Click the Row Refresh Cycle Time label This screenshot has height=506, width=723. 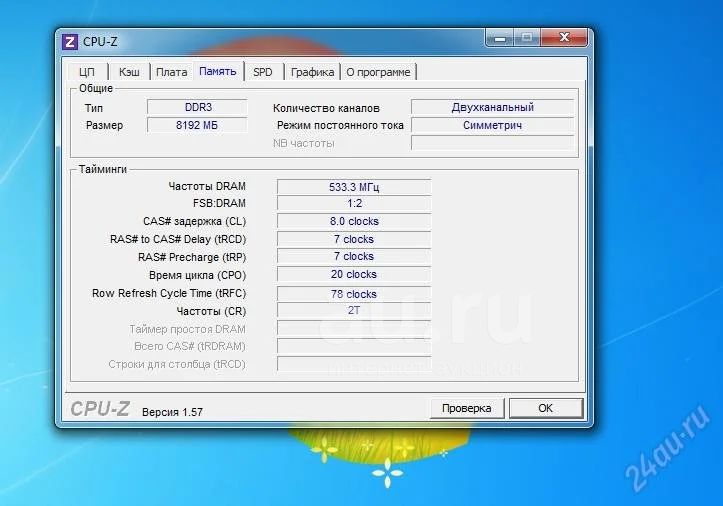coord(169,293)
